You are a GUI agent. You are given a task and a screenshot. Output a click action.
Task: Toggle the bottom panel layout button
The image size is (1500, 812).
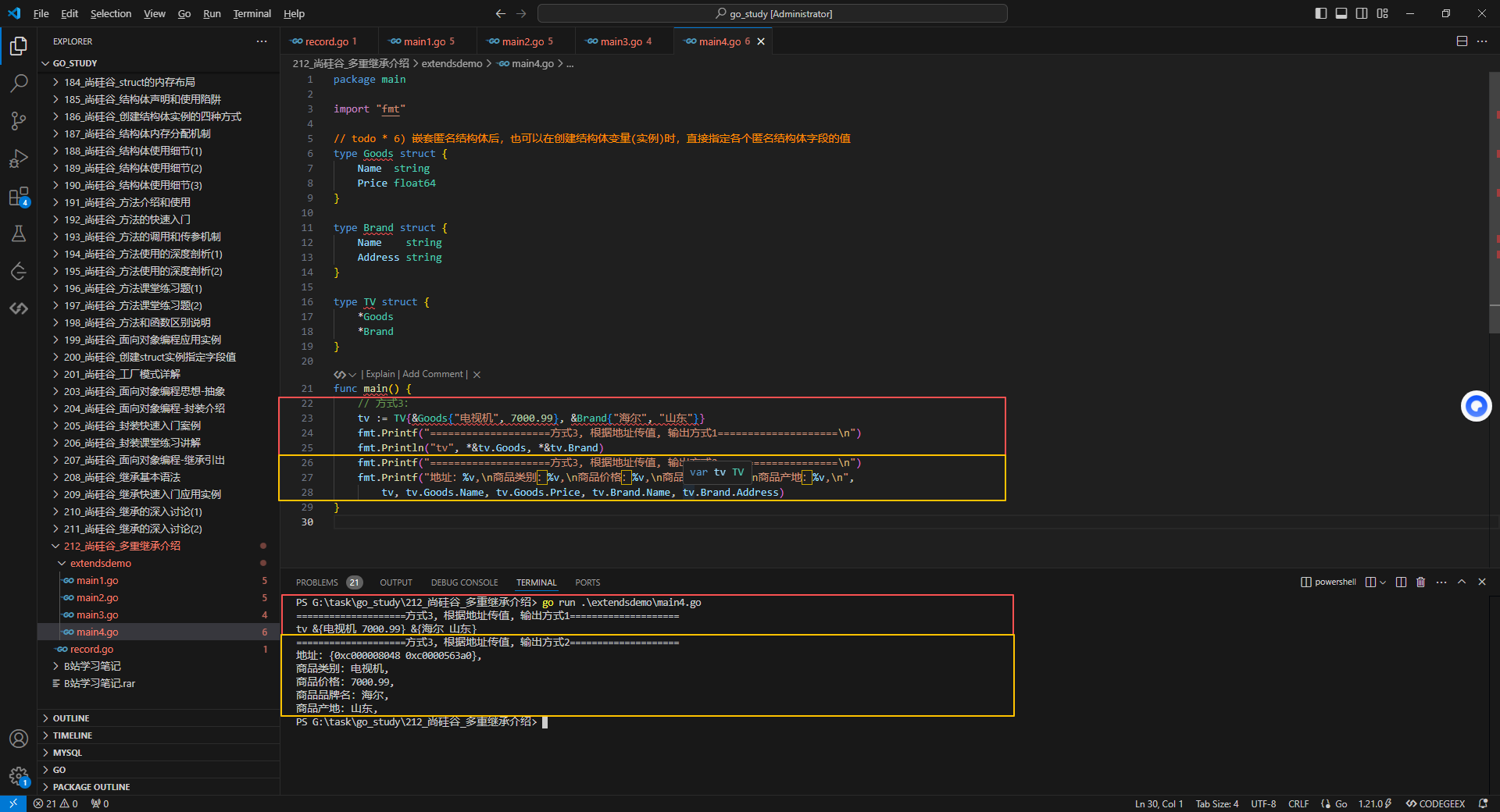point(1341,13)
